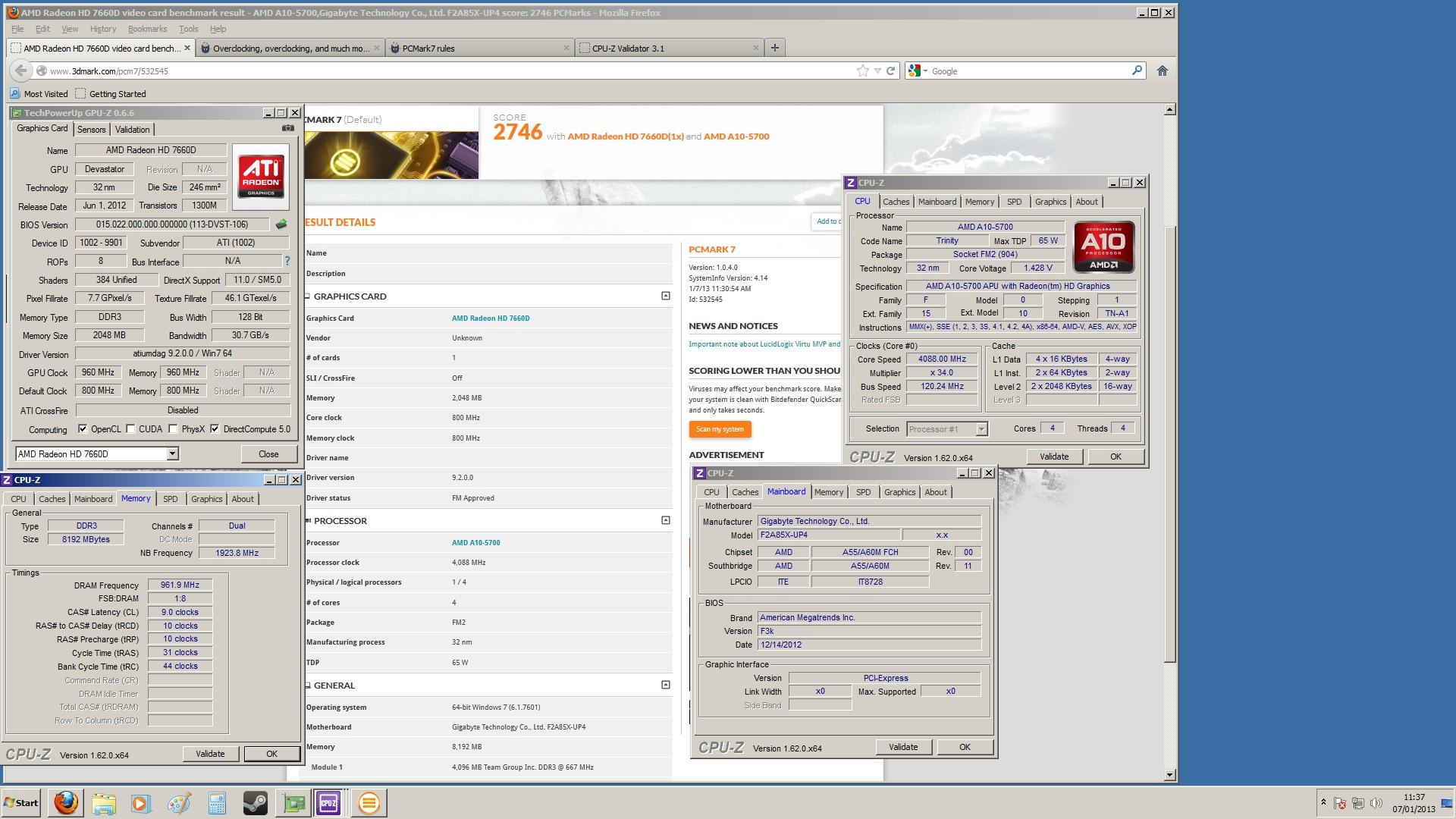Open a new Firefox tab with plus
Image resolution: width=1456 pixels, height=819 pixels.
click(x=774, y=48)
